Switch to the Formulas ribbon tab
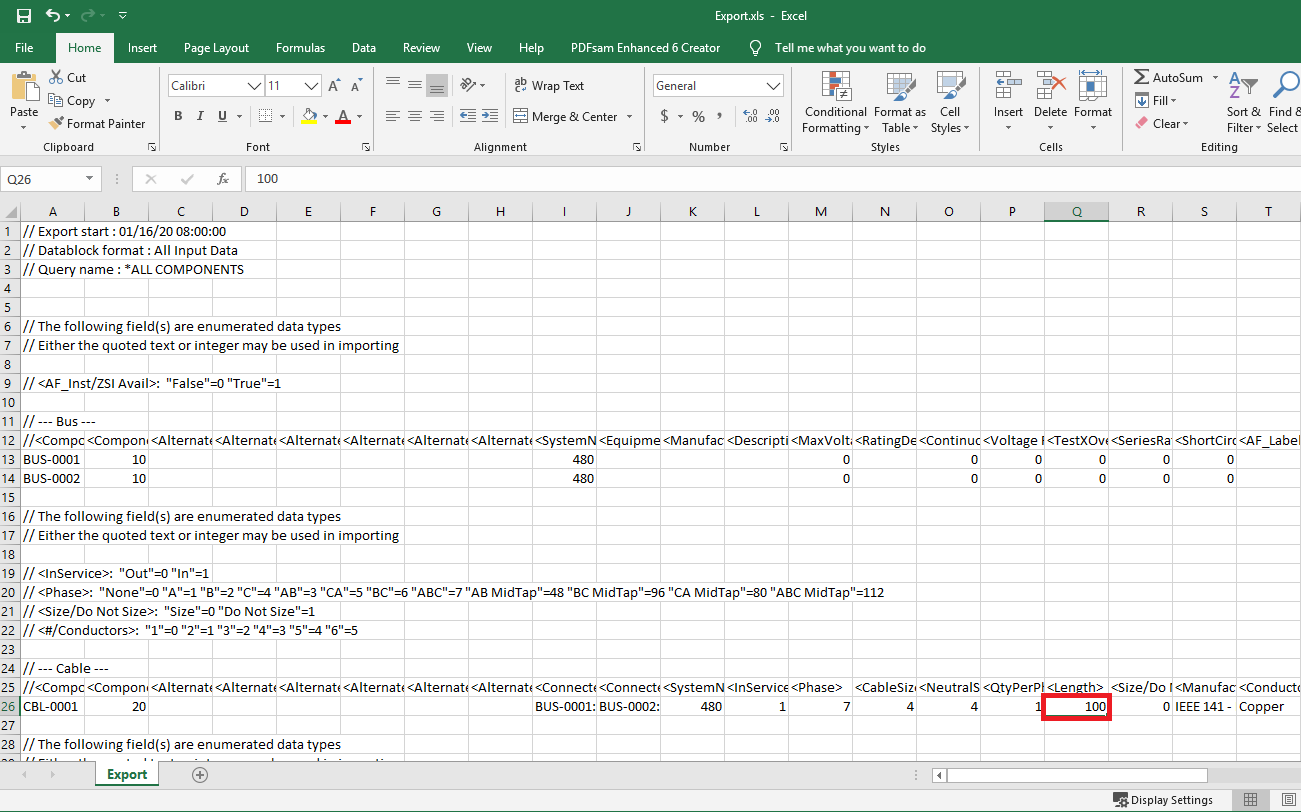Image resolution: width=1301 pixels, height=812 pixels. 300,48
